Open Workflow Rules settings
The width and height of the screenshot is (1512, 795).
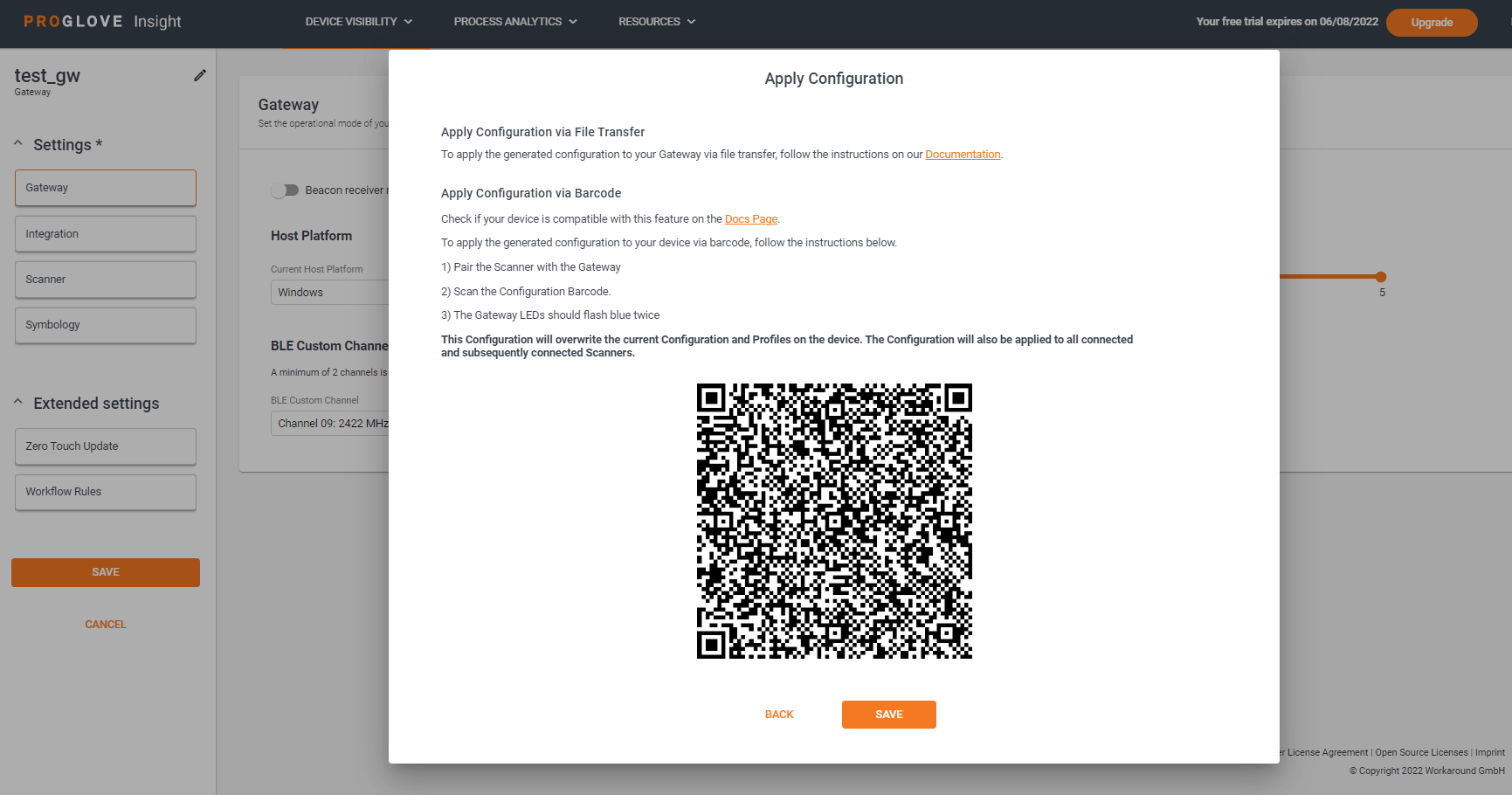point(106,492)
